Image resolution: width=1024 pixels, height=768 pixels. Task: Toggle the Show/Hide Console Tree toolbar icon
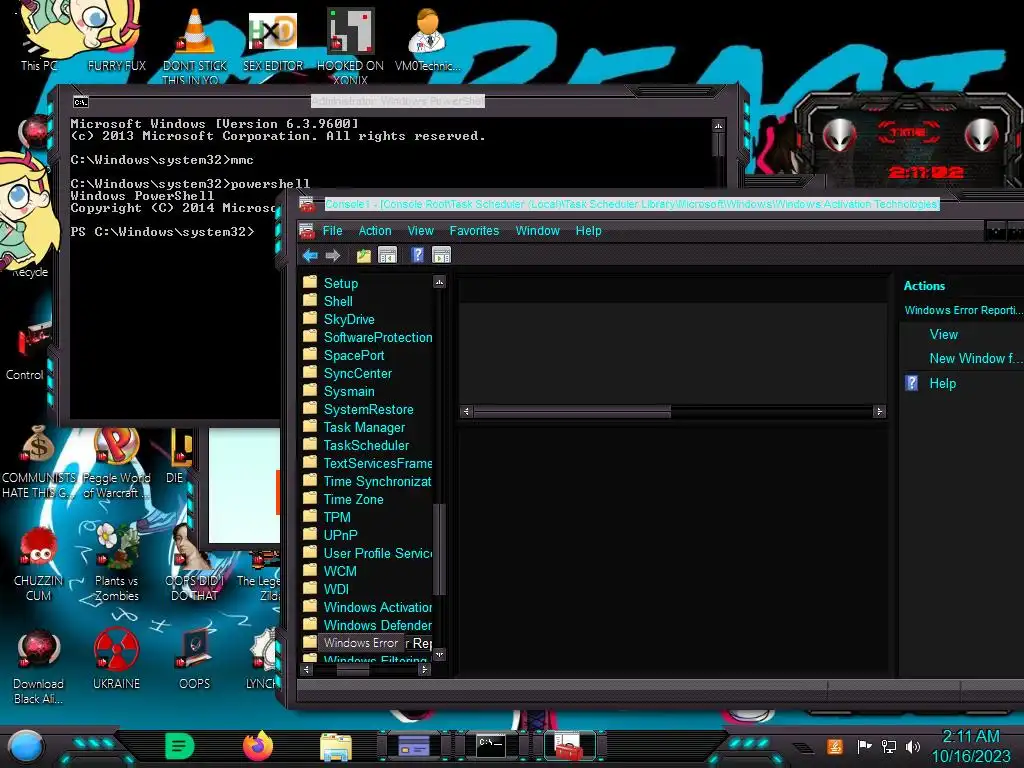pyautogui.click(x=387, y=255)
